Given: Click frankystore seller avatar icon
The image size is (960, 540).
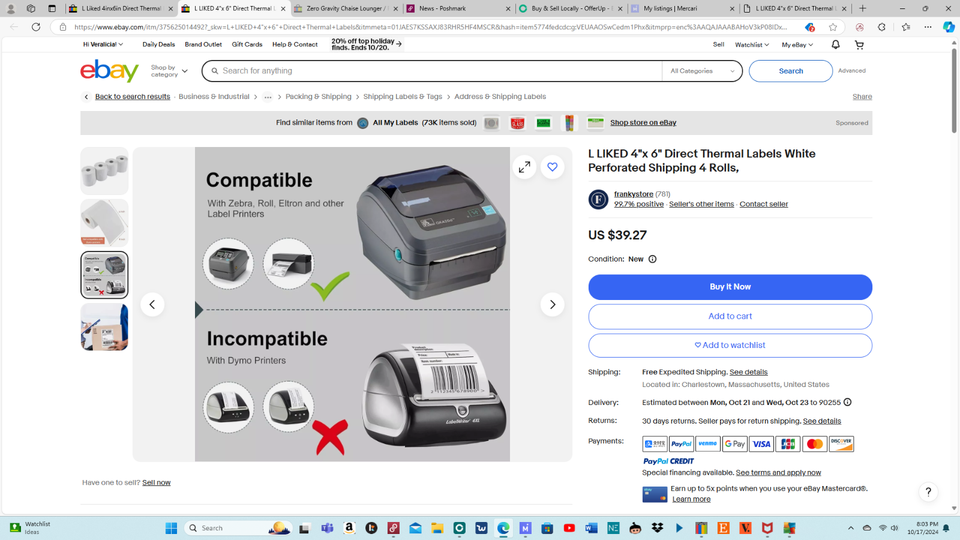Looking at the screenshot, I should [x=598, y=199].
